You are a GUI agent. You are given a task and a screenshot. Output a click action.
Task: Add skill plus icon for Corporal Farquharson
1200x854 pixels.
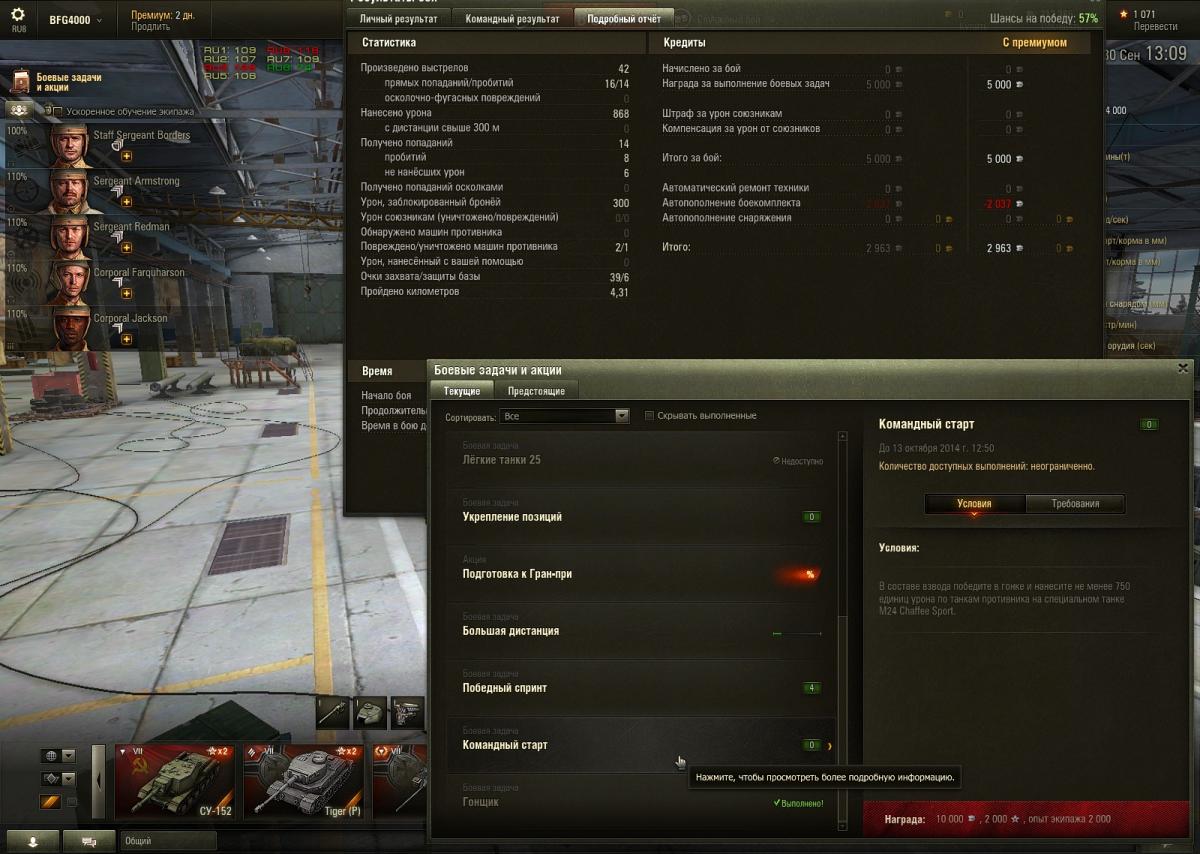[126, 294]
